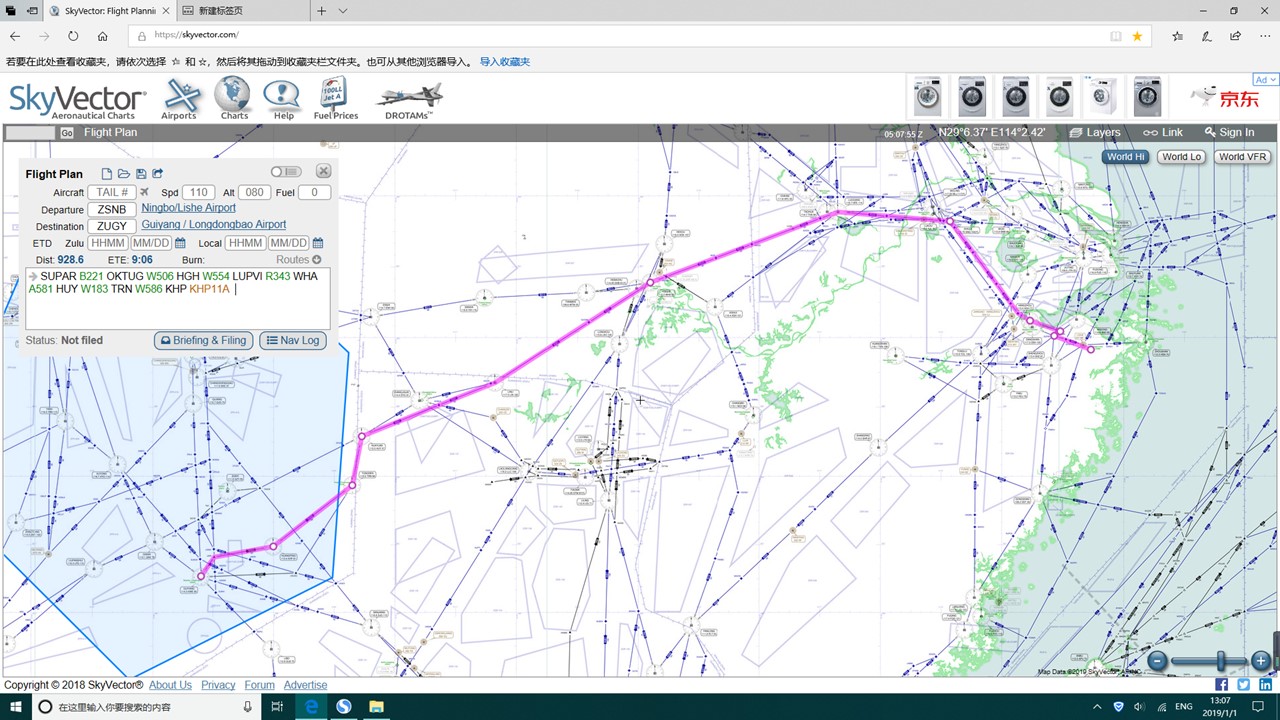Open DROTAMs drone icon
Viewport: 1280px width, 720px height.
click(x=409, y=101)
